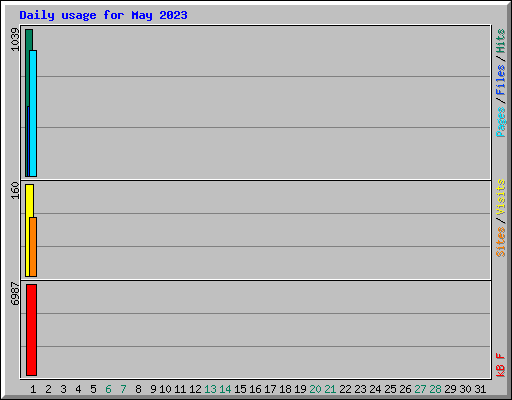Click day label 16 on the axis
The width and height of the screenshot is (512, 400).
coord(255,389)
